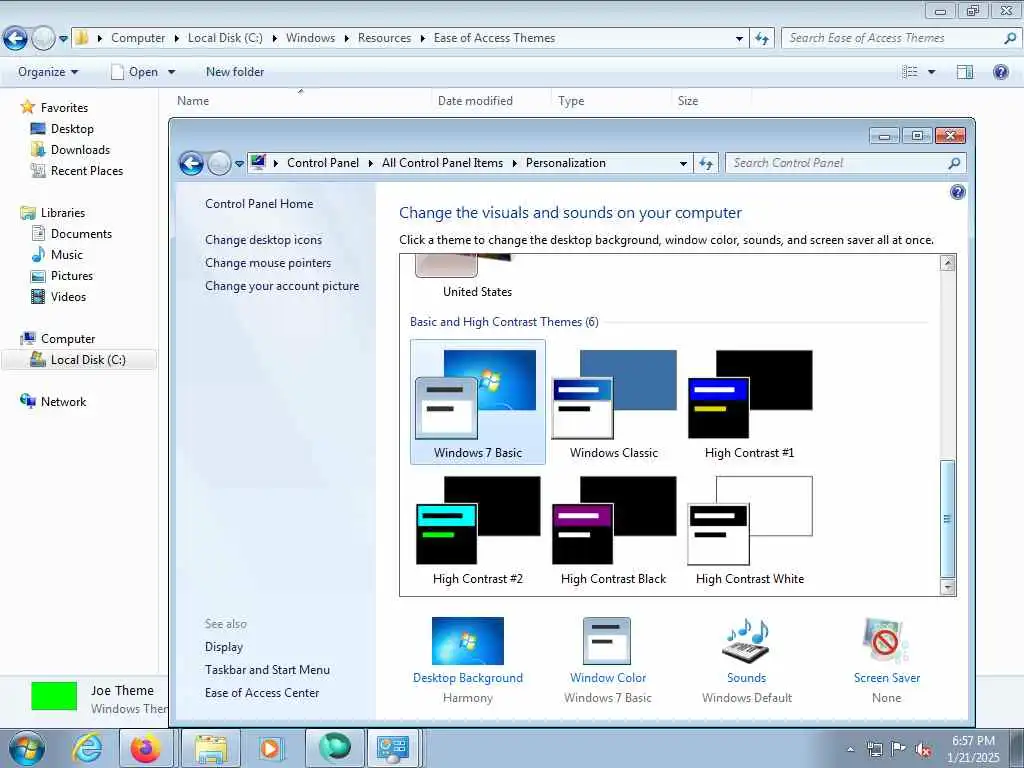Click Refresh icon in Explorer address bar

pos(762,39)
